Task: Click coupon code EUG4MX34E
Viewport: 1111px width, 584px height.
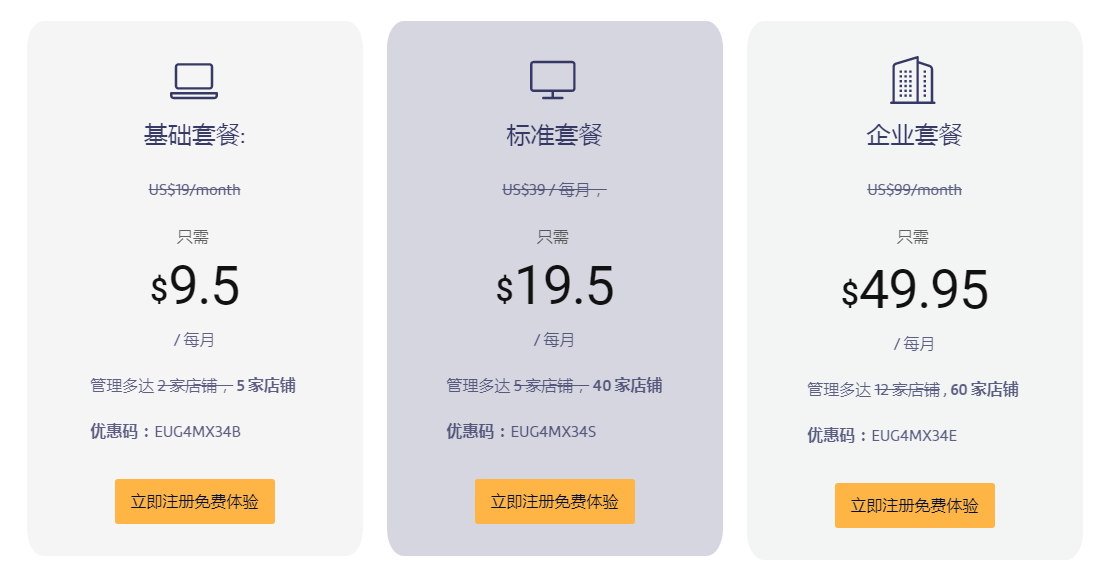Action: 914,435
